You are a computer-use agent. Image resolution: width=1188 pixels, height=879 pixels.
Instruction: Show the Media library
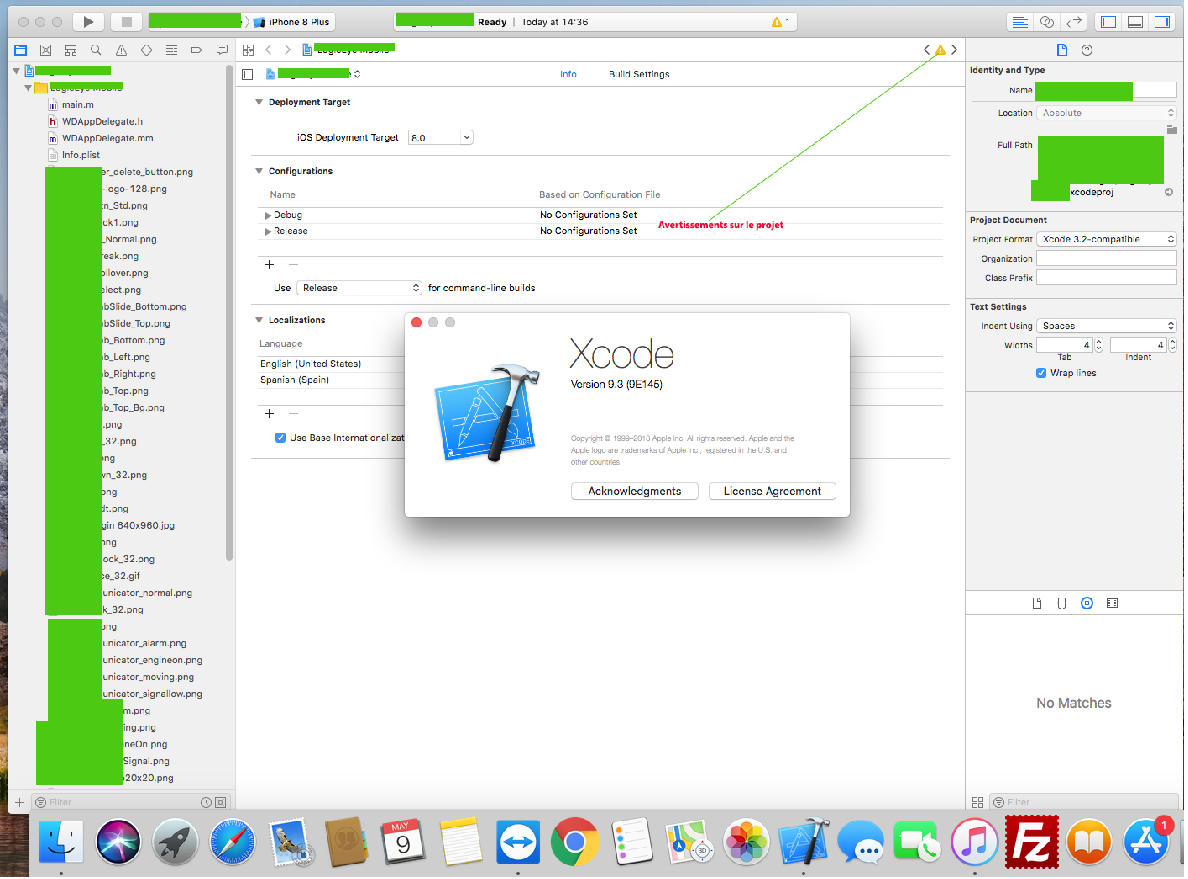[1112, 604]
